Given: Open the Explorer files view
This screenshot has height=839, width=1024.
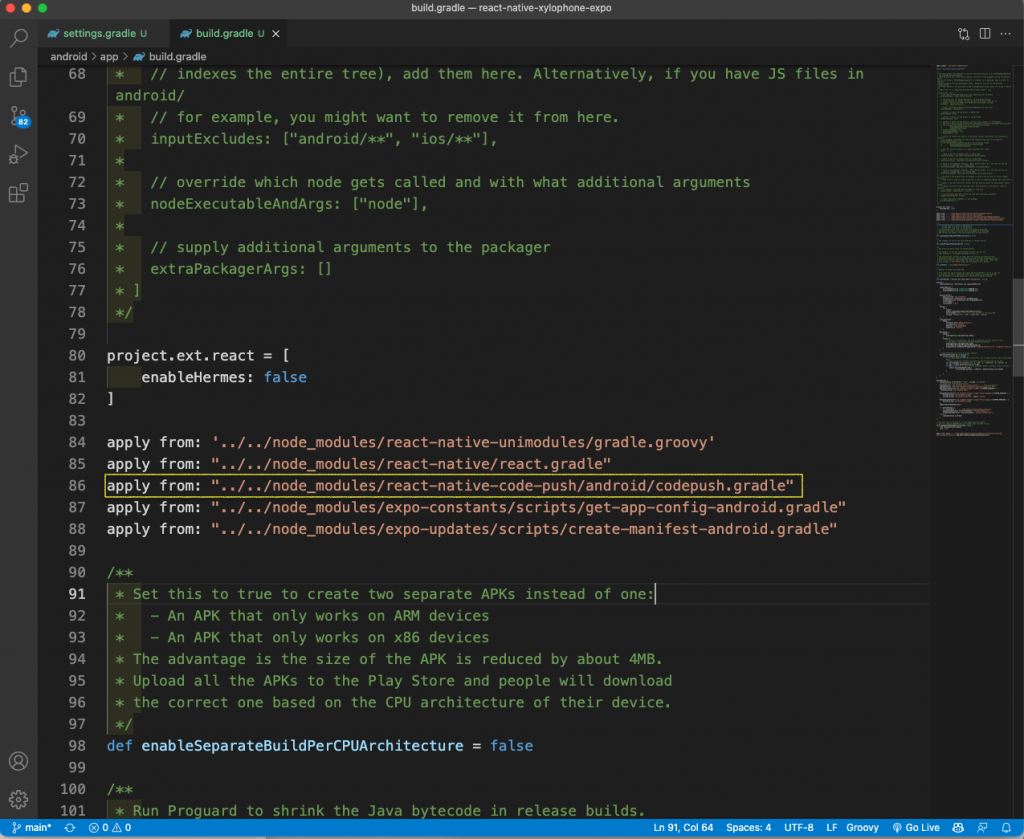Looking at the screenshot, I should 18,77.
